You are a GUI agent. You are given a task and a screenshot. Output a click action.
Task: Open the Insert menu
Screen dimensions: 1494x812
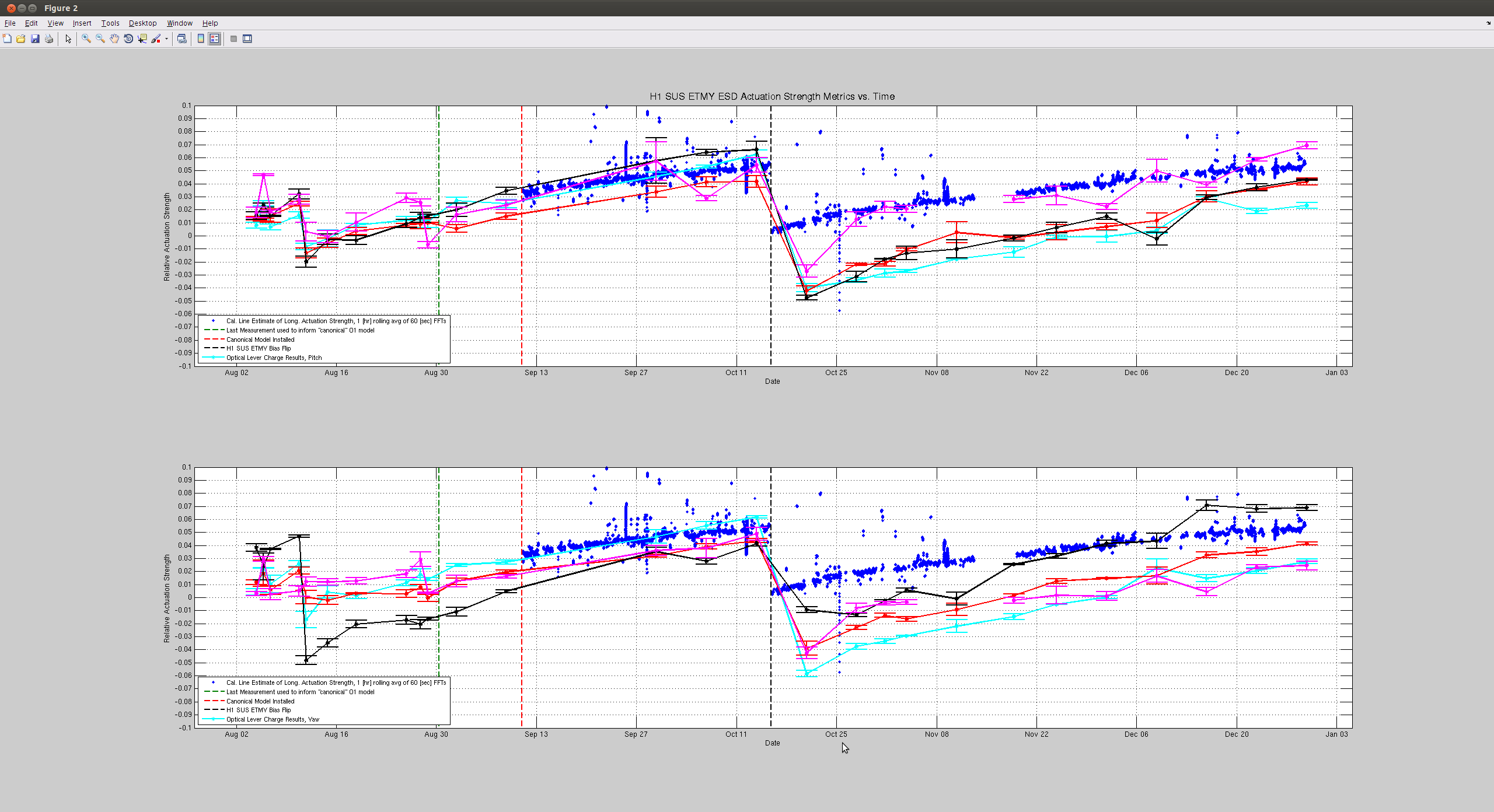(x=82, y=23)
